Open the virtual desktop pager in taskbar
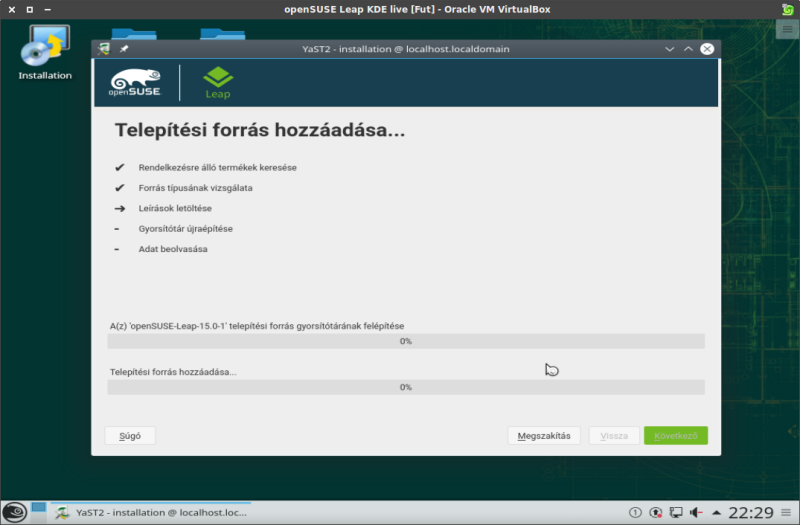This screenshot has width=800, height=525. click(x=38, y=512)
